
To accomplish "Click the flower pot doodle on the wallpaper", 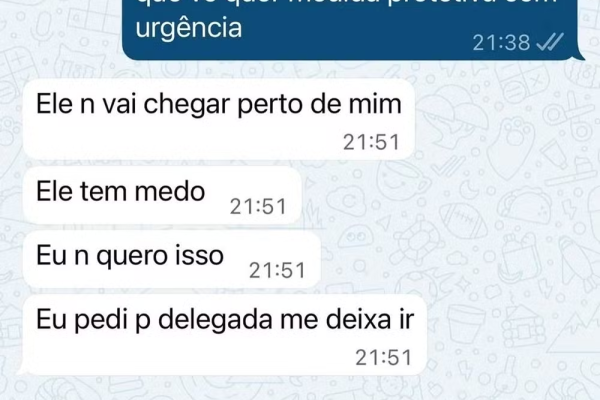I will (x=465, y=323).
